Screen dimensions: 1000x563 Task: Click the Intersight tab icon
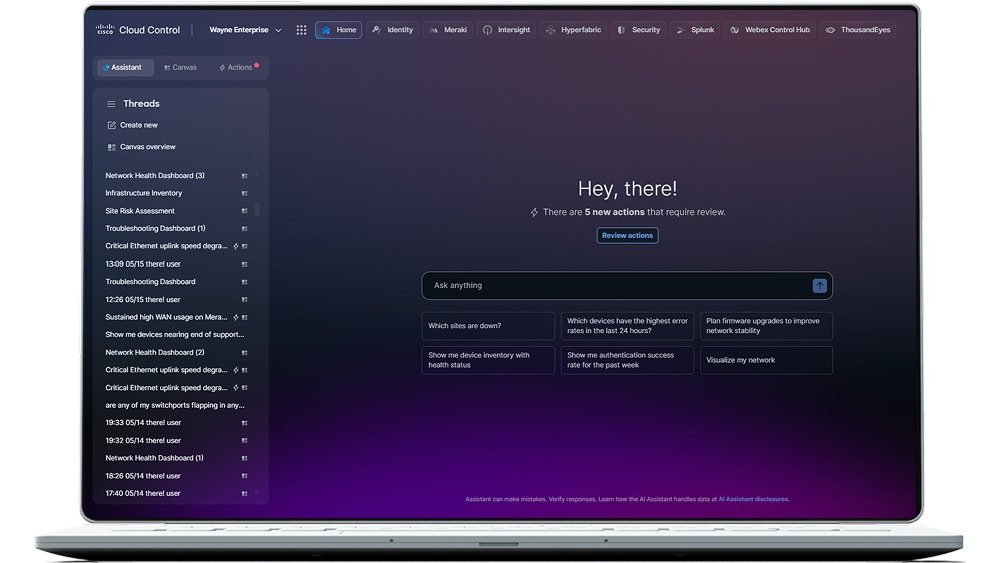pyautogui.click(x=487, y=30)
